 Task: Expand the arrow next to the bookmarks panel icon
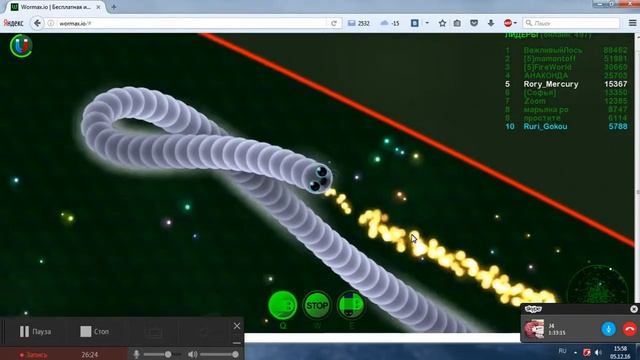pyautogui.click(x=427, y=23)
